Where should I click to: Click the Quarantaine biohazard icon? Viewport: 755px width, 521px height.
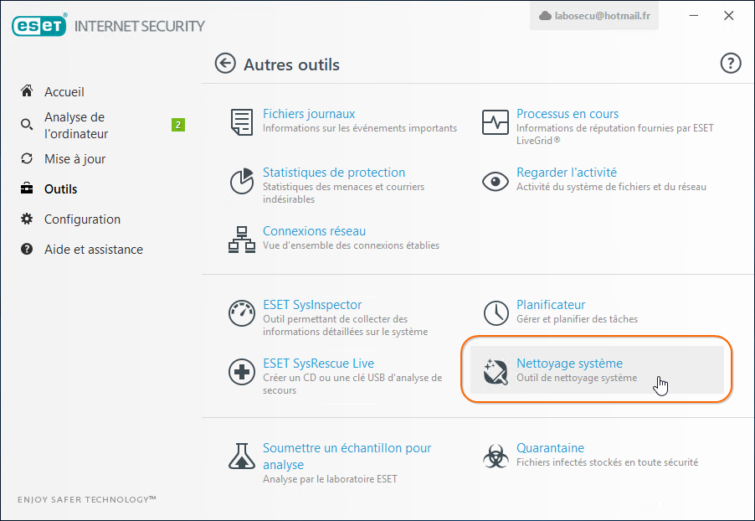(x=495, y=456)
